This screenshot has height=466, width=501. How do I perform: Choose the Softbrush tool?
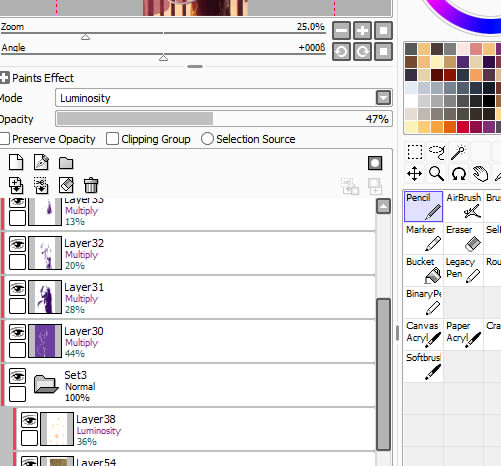(x=423, y=367)
